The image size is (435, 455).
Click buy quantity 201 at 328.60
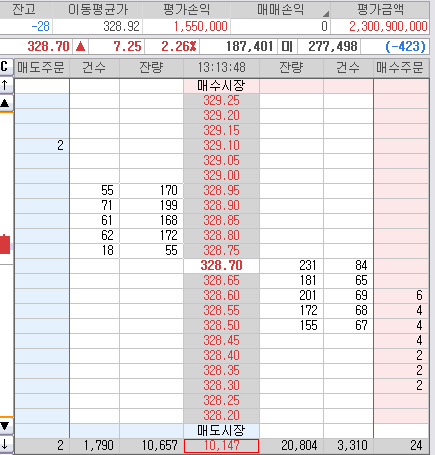[x=291, y=296]
